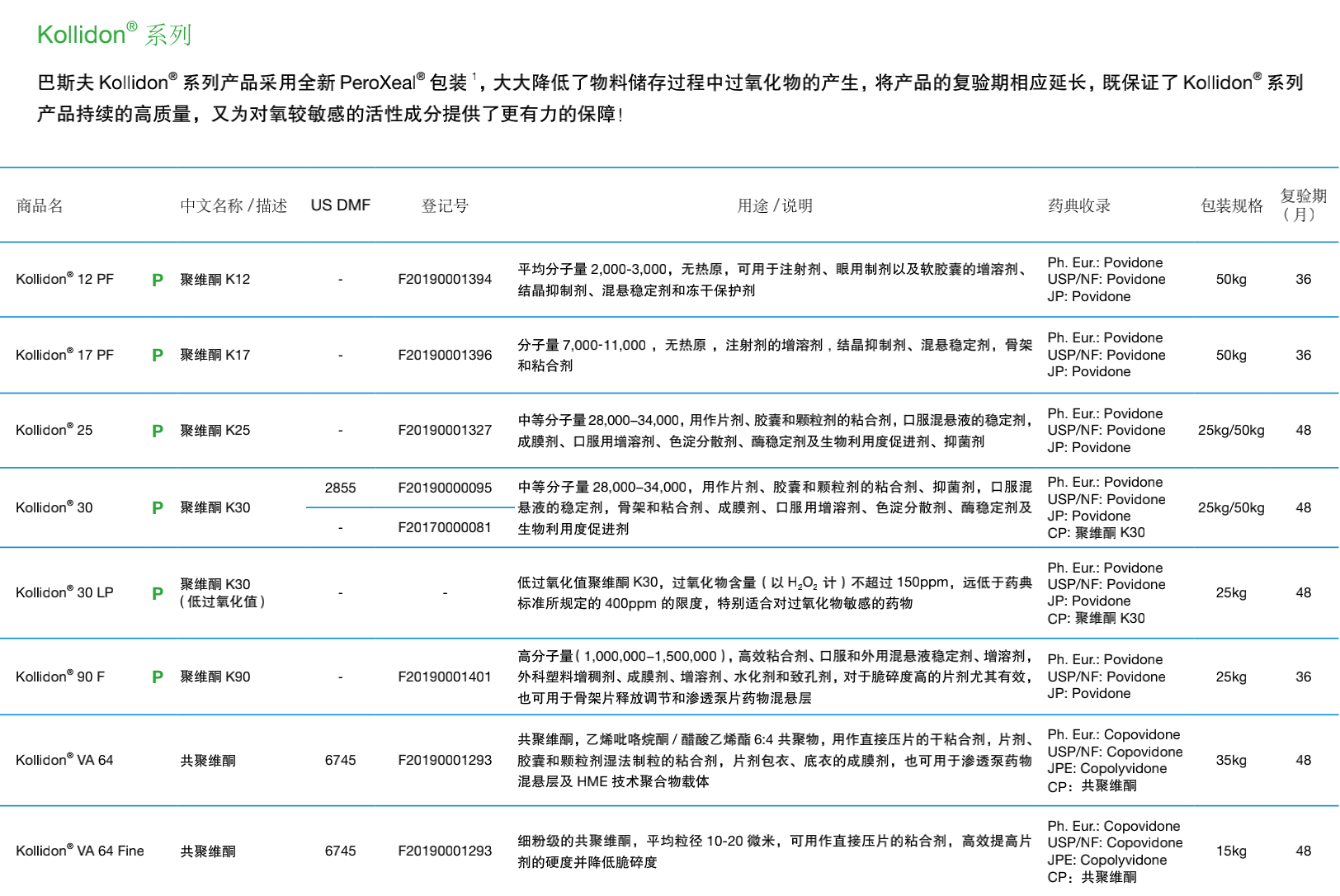Click the intro paragraph about PeroXeal 包装
This screenshot has height=896, width=1340.
670,97
